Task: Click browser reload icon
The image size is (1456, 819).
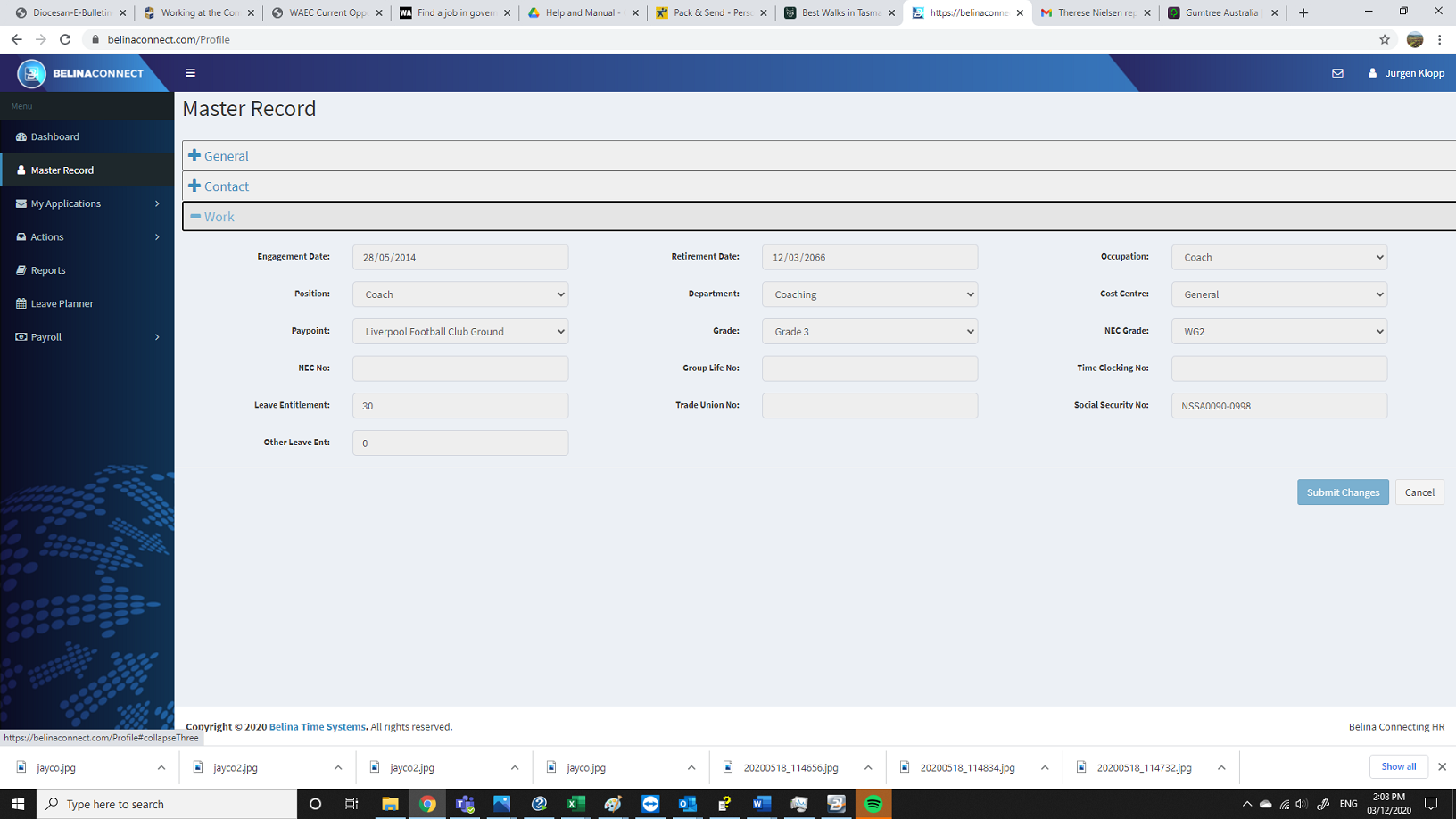Action: click(65, 39)
